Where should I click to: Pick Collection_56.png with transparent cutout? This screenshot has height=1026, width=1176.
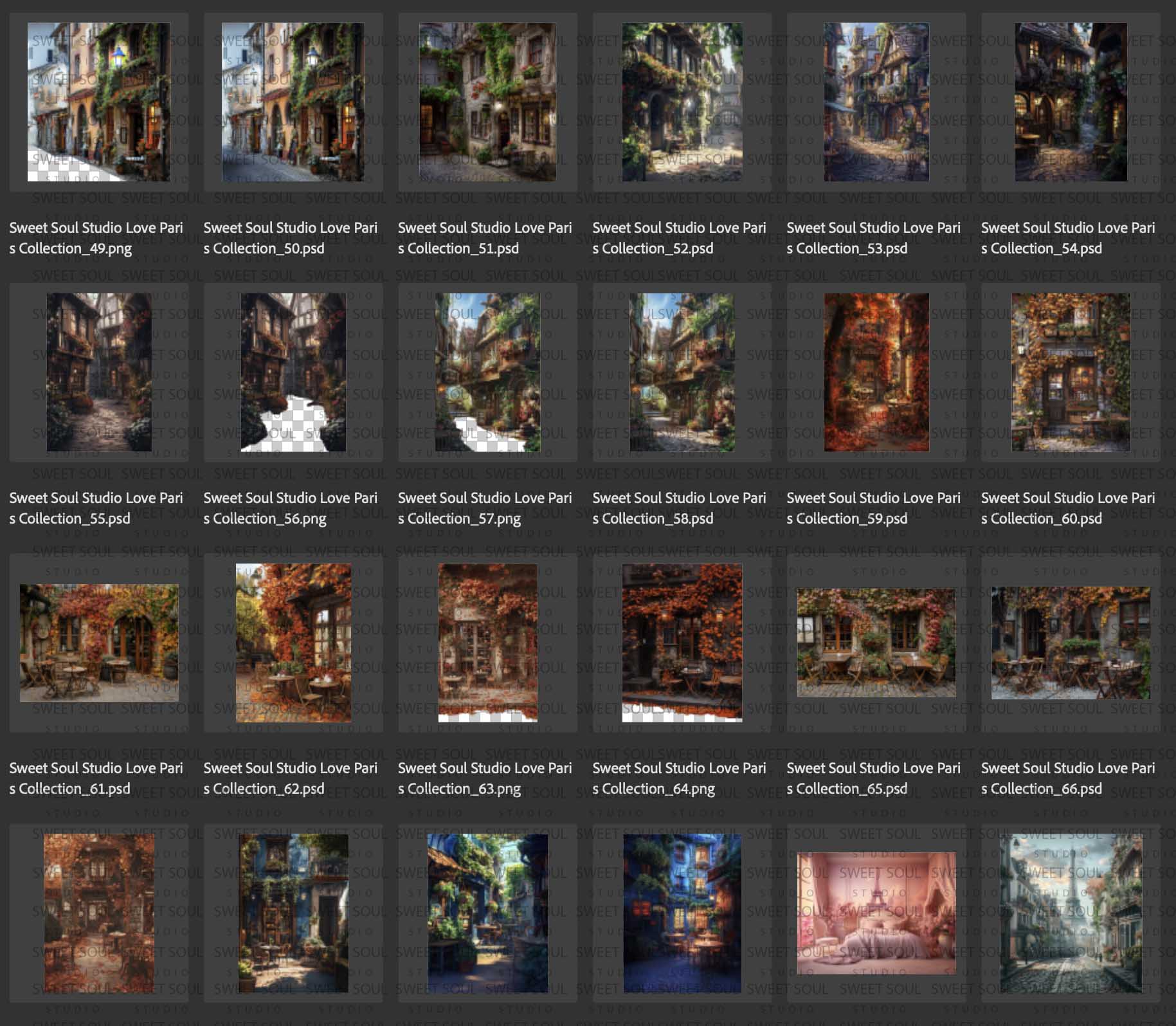[x=293, y=372]
